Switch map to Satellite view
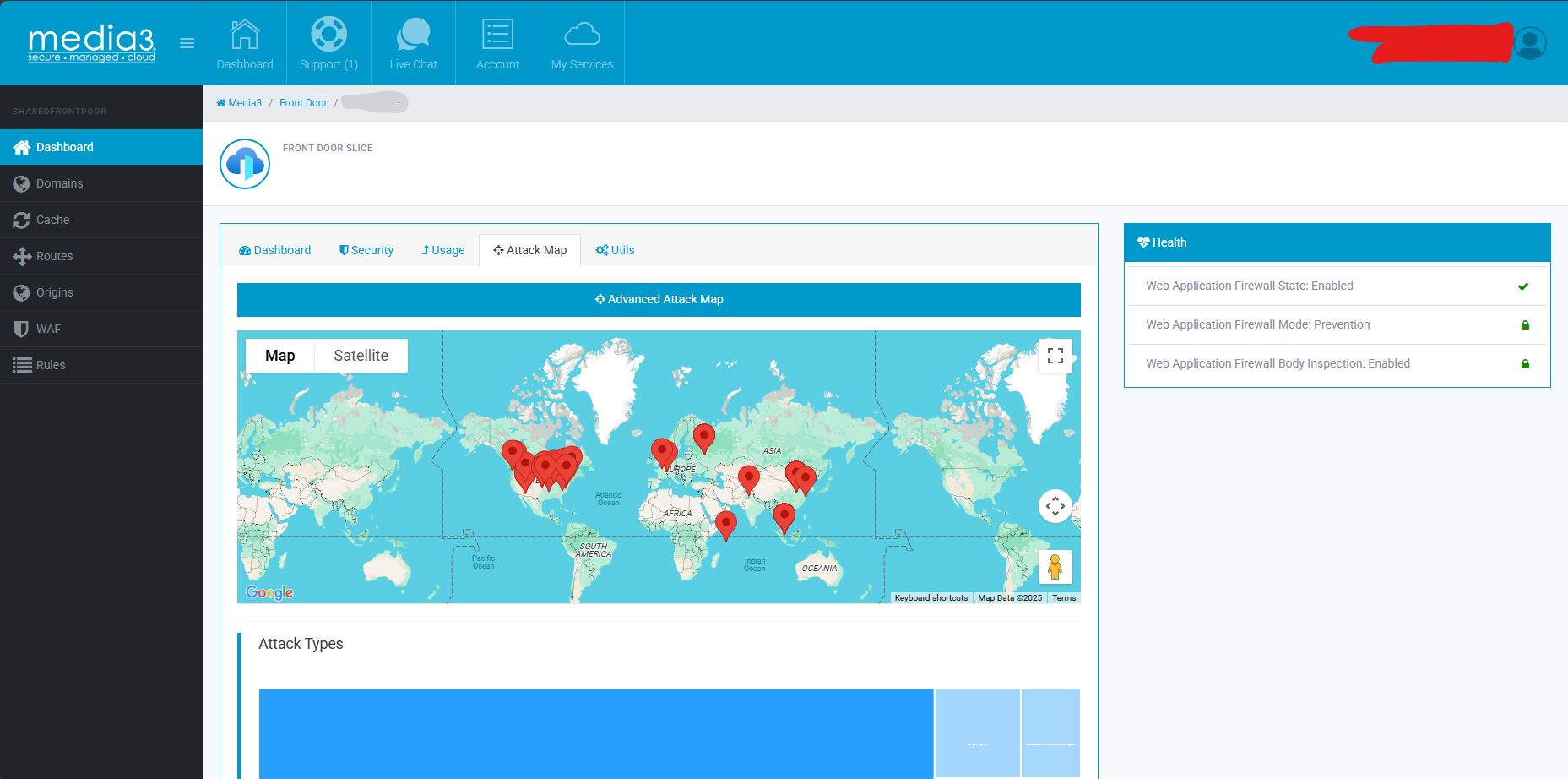Viewport: 1568px width, 779px height. (361, 356)
